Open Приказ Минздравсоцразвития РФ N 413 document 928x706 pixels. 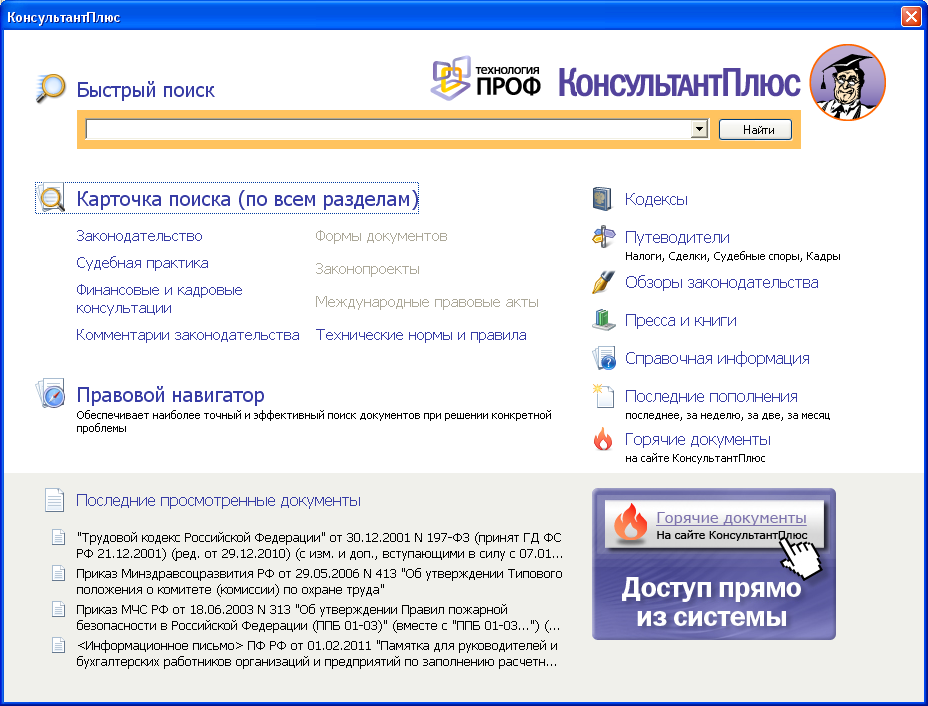point(320,581)
